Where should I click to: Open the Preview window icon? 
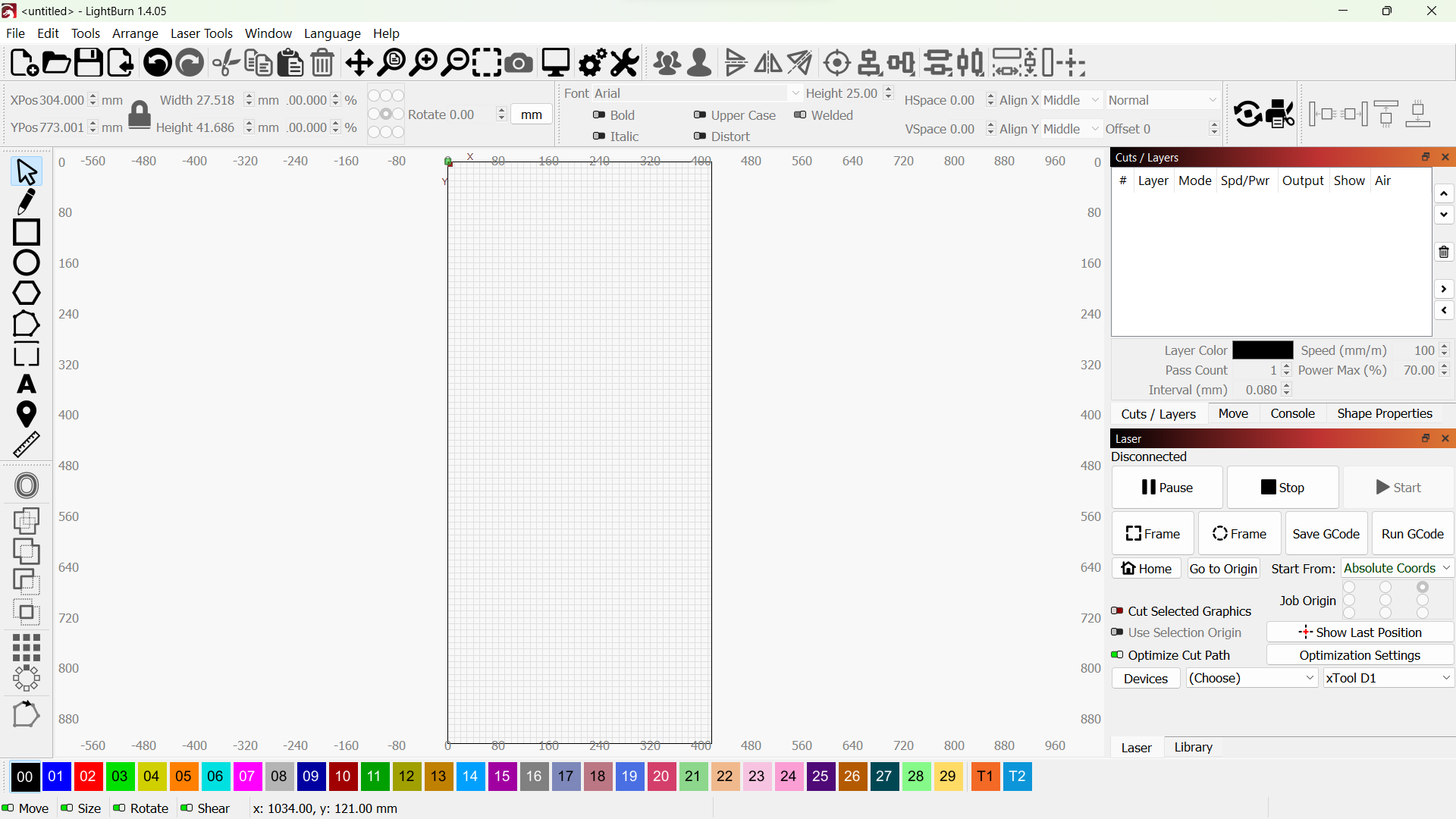click(556, 62)
